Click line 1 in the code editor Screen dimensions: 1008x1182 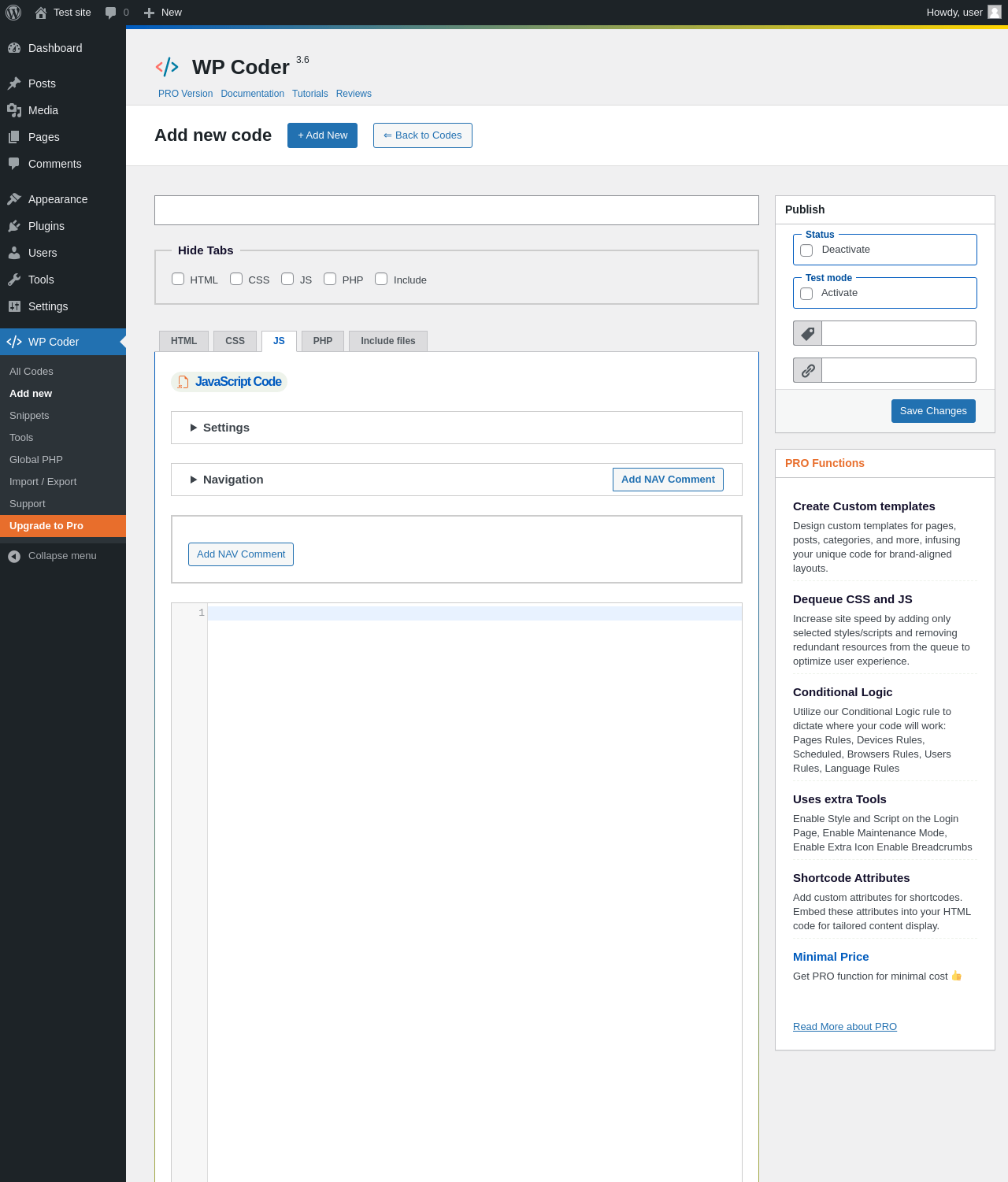coord(474,613)
